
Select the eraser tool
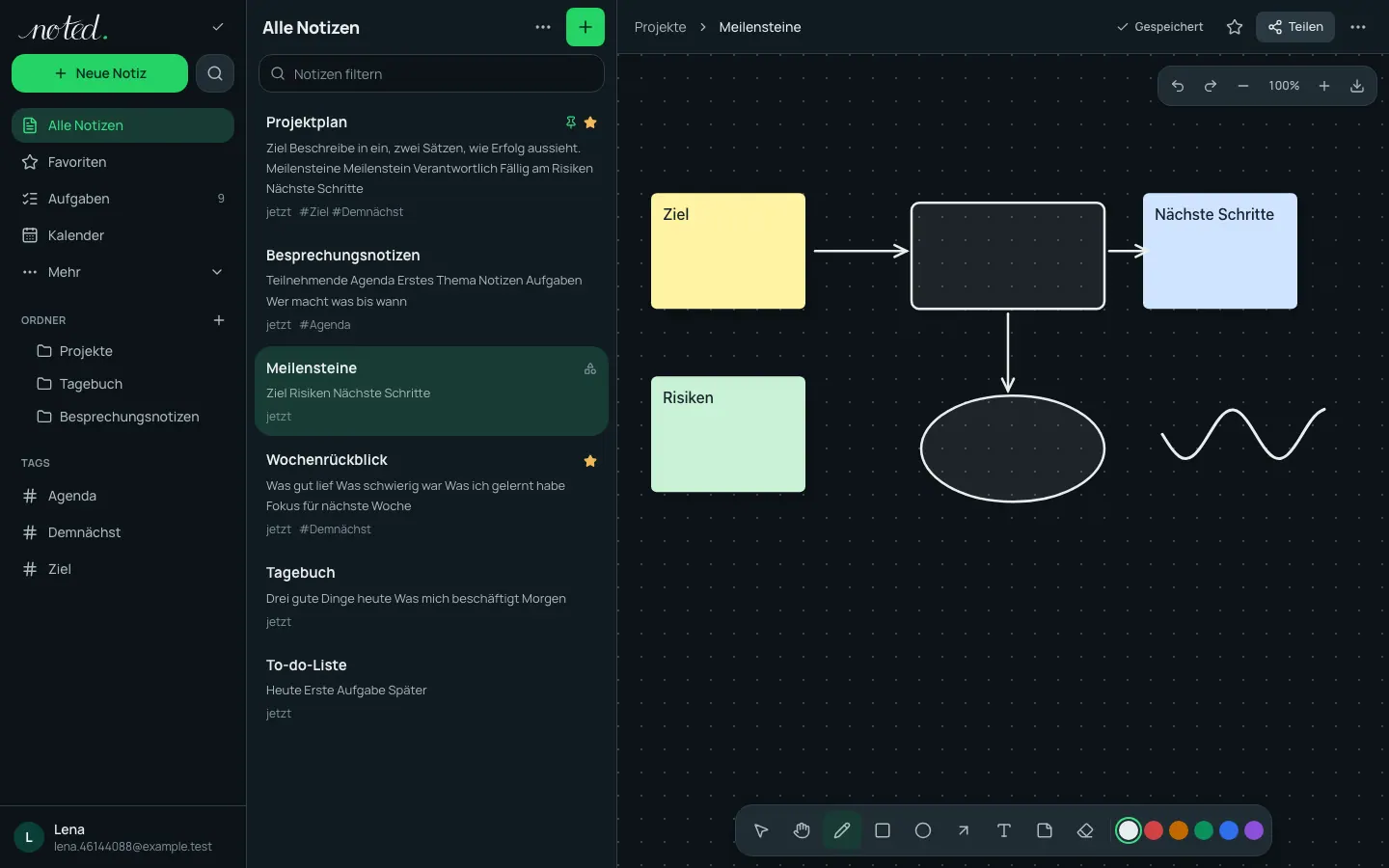coord(1085,830)
